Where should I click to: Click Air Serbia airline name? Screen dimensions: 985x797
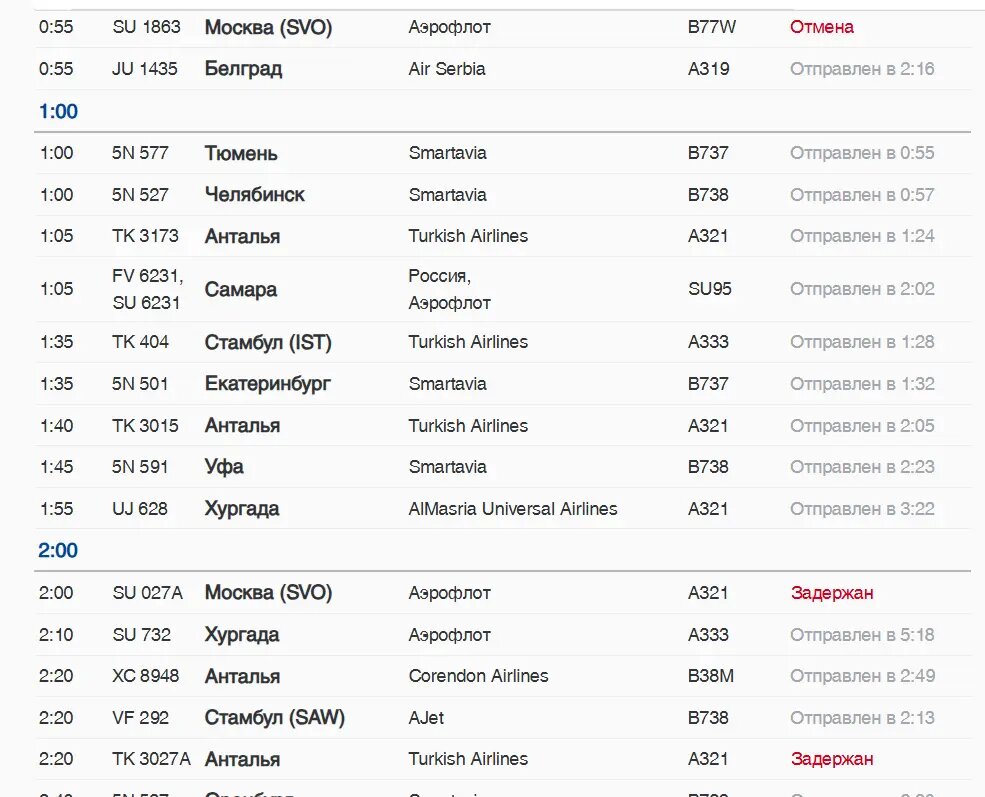pos(446,69)
